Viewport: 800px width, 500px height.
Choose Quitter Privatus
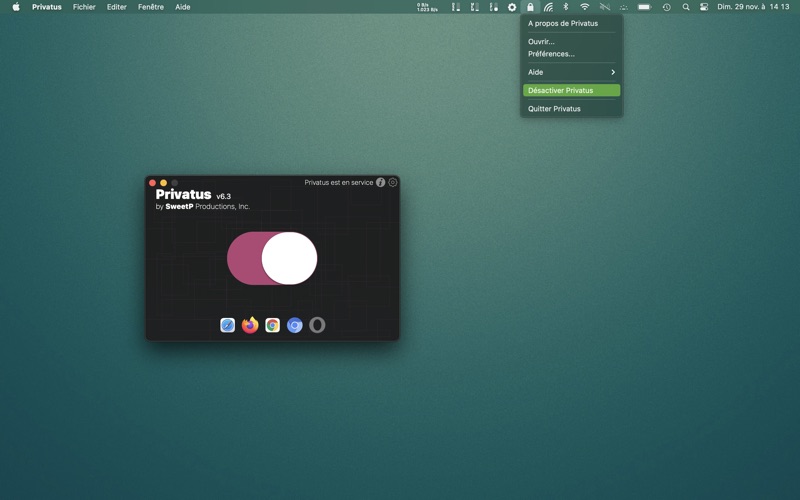pos(571,109)
